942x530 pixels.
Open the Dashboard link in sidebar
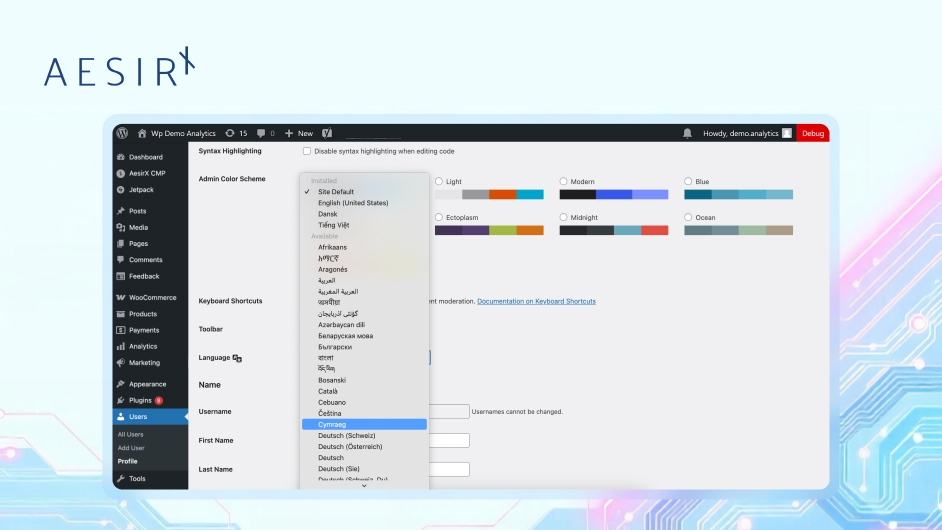pos(146,157)
